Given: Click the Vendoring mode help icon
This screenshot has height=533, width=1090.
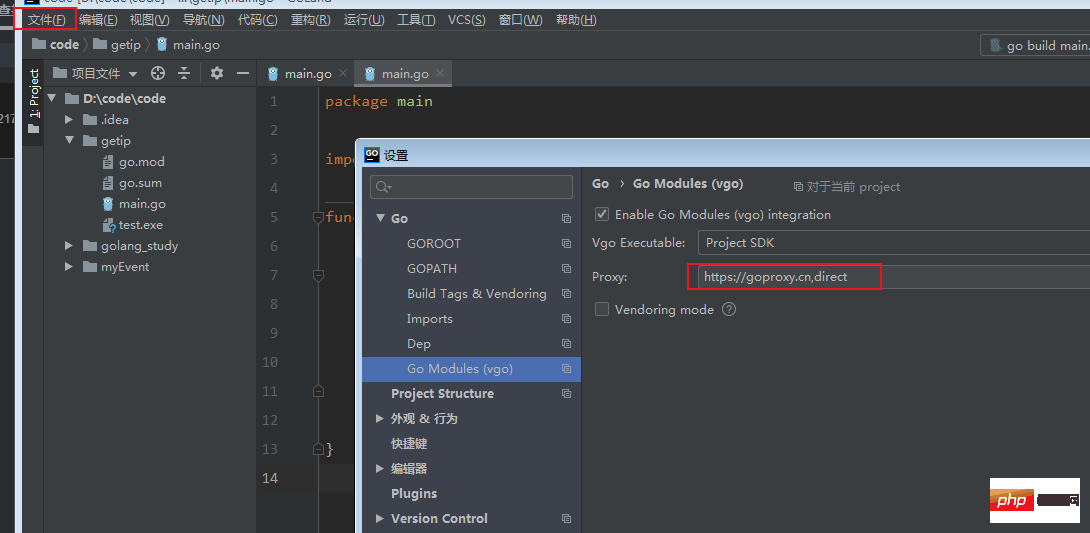Looking at the screenshot, I should pos(729,309).
